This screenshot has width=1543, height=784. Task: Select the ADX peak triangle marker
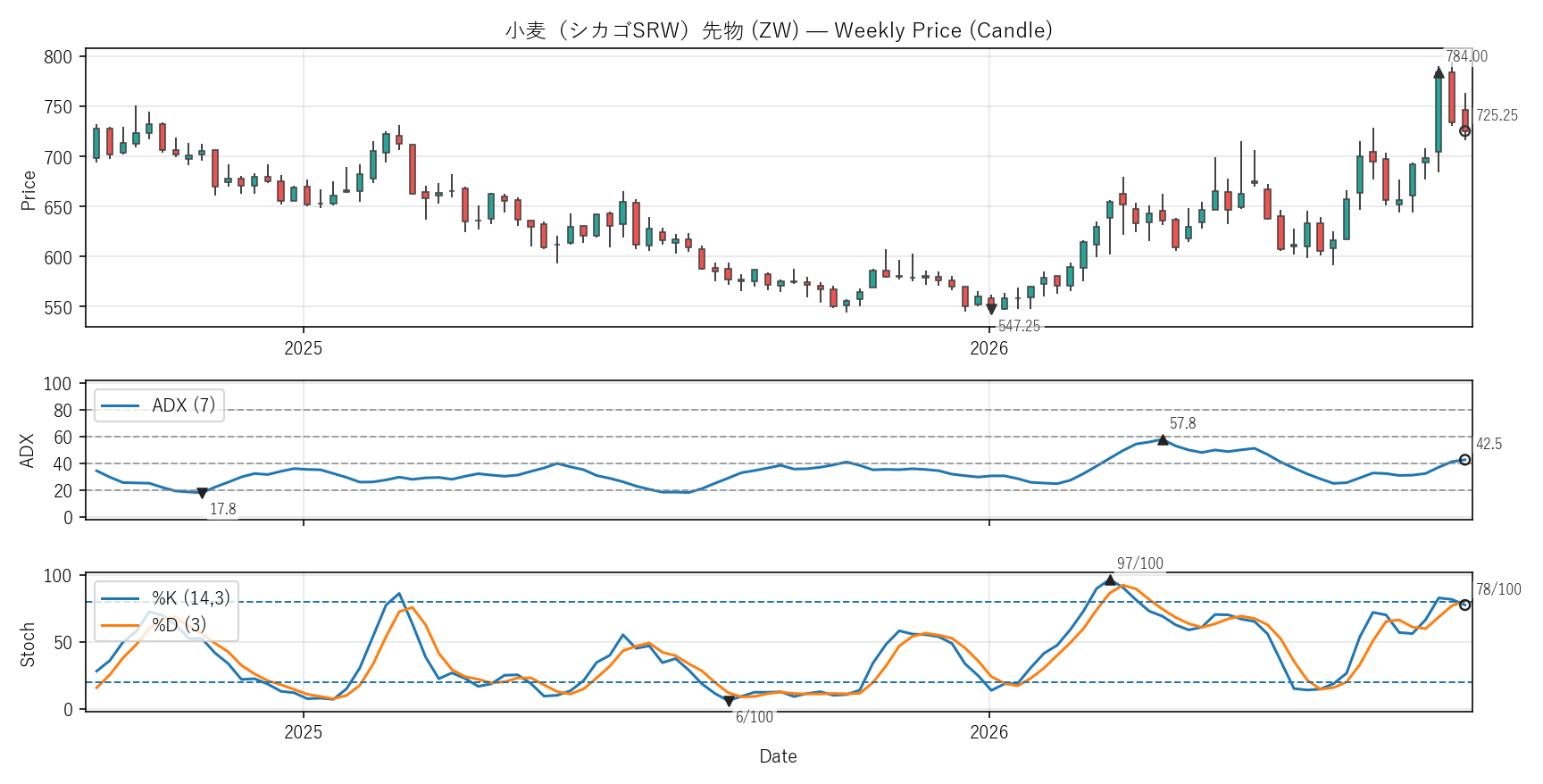point(1163,439)
